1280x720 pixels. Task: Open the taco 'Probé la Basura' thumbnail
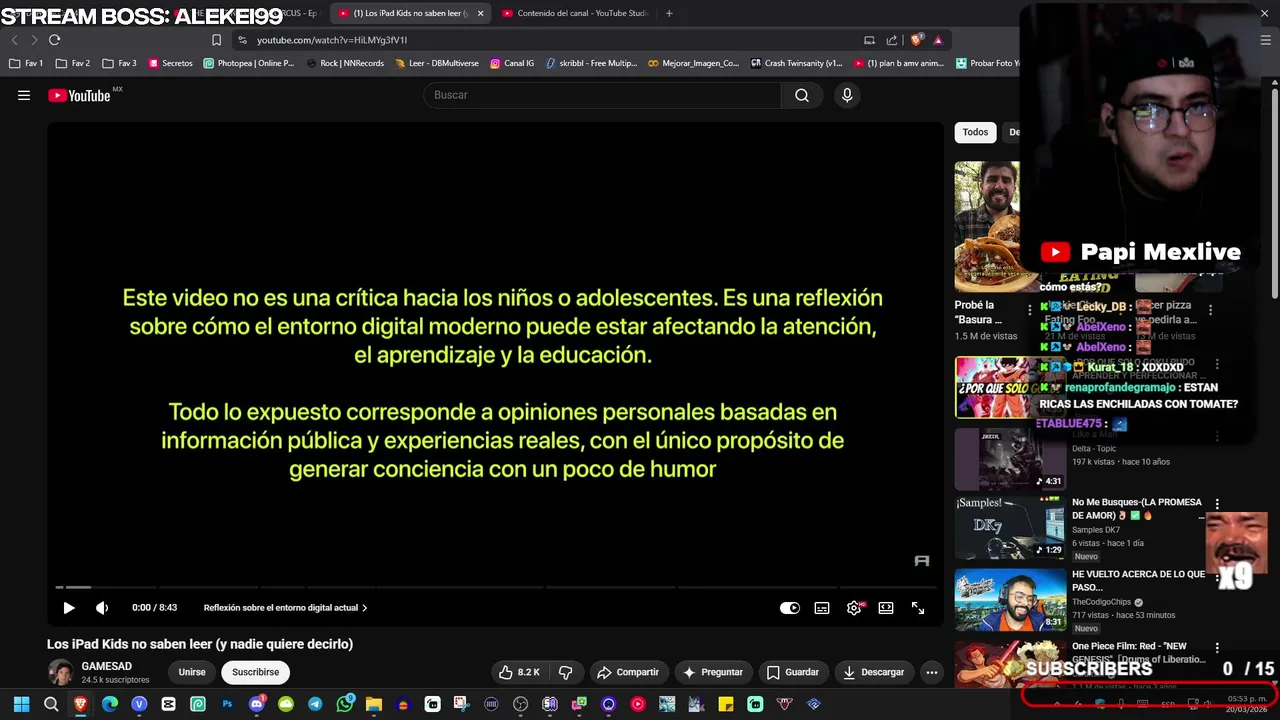[x=988, y=227]
